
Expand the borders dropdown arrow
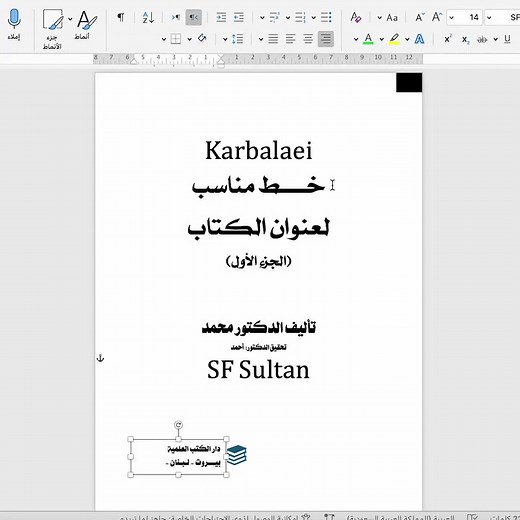(x=164, y=39)
